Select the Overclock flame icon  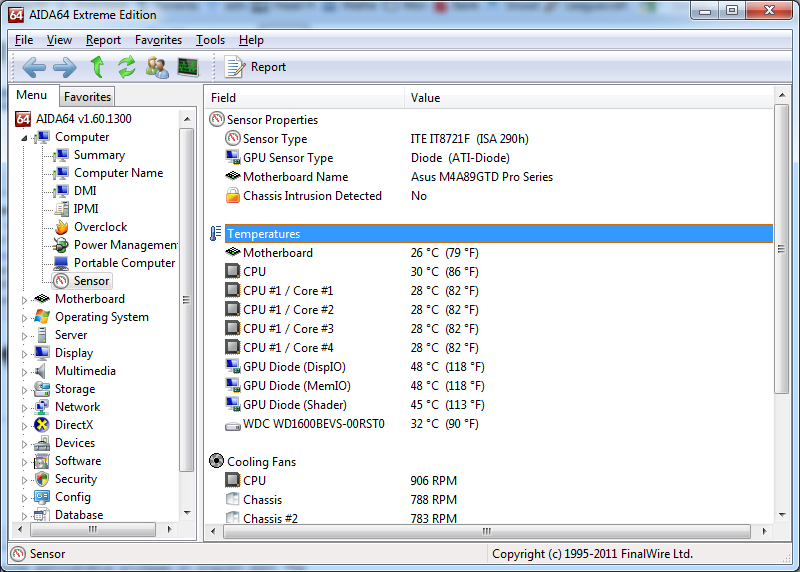[62, 227]
